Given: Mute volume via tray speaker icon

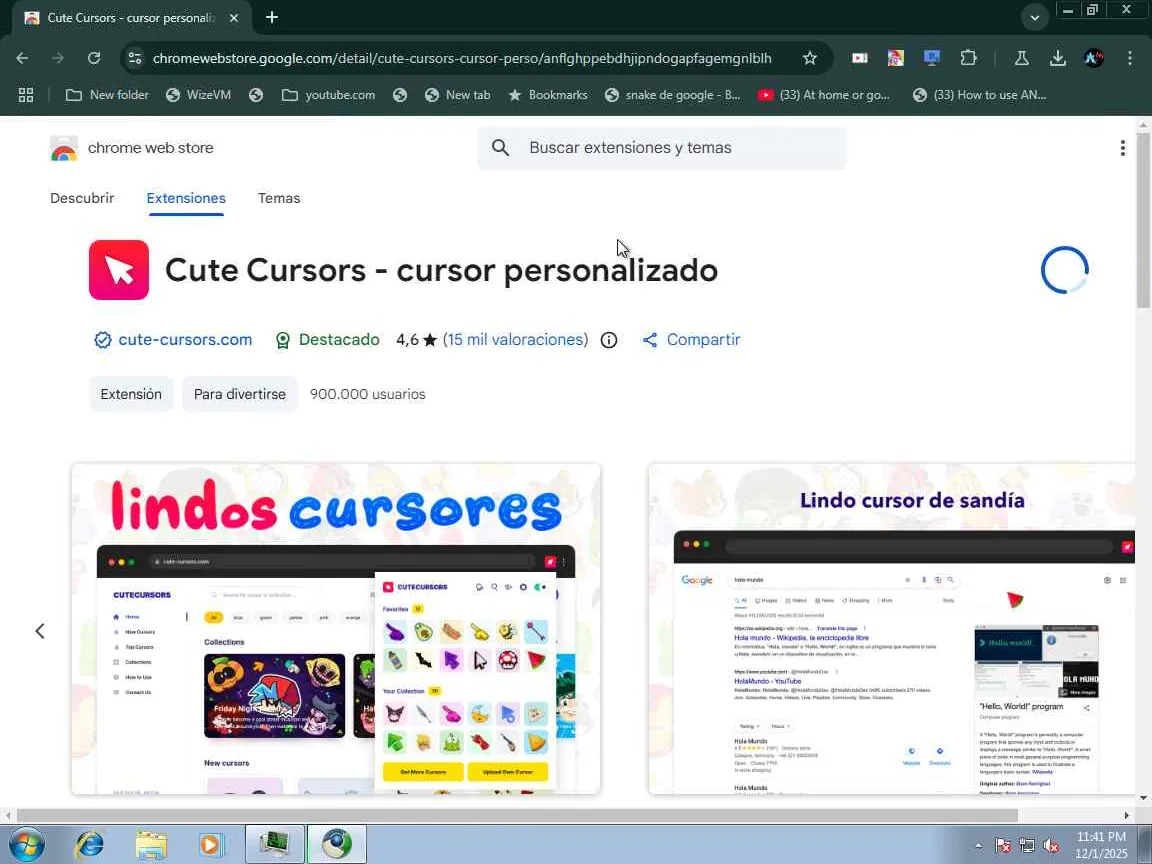Looking at the screenshot, I should pos(1051,846).
